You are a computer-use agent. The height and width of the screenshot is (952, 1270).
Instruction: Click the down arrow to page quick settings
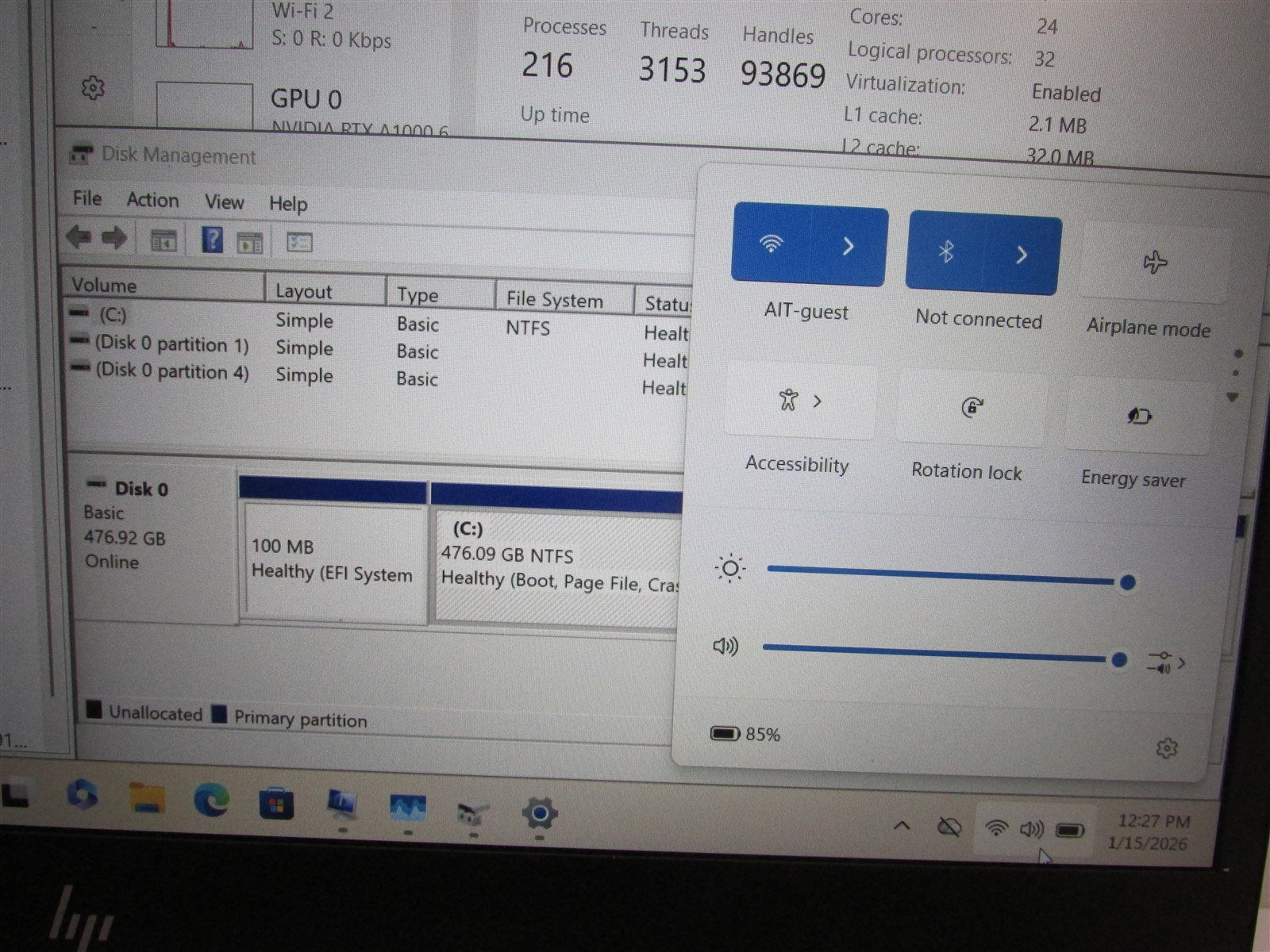1233,397
